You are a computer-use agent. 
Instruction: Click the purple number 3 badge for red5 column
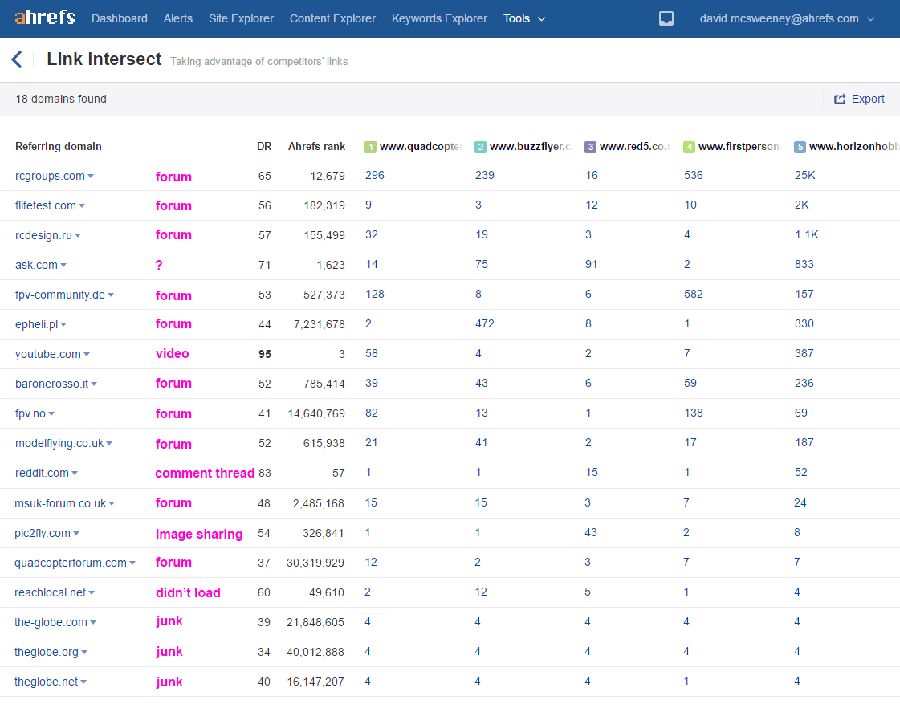590,147
